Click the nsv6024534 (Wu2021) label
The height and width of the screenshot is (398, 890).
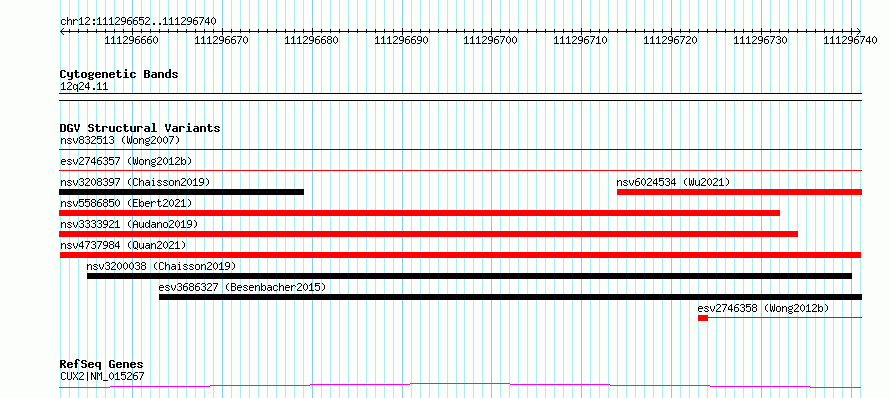(x=673, y=182)
